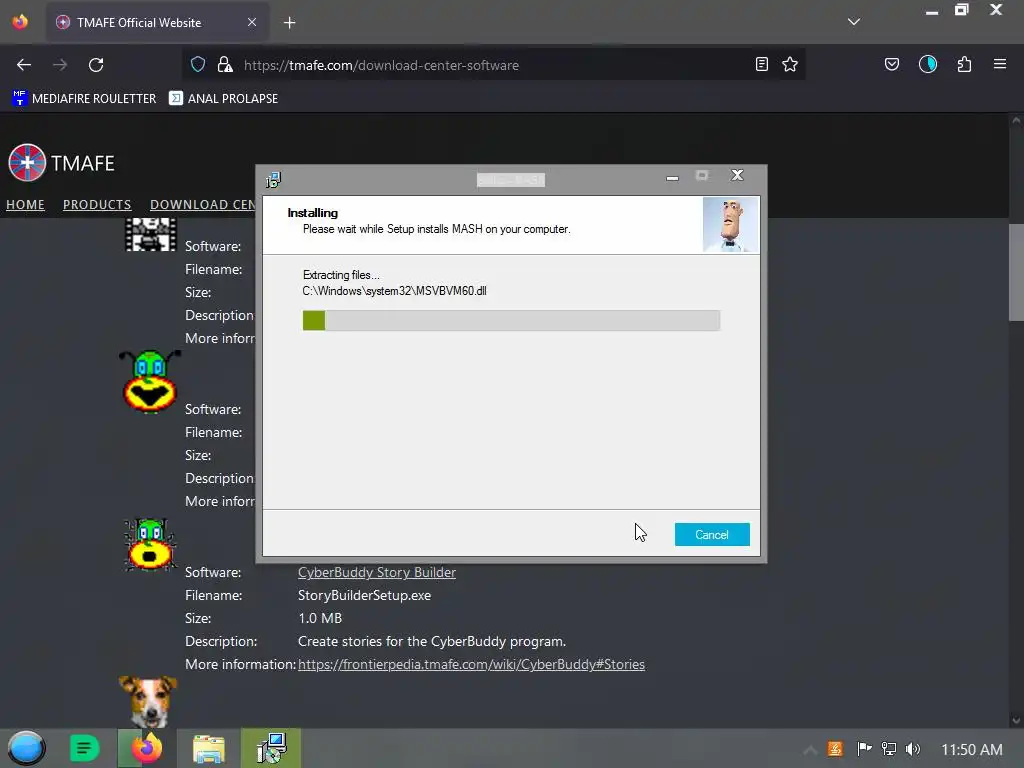This screenshot has width=1024, height=768.
Task: Open a new browser tab
Action: click(289, 23)
